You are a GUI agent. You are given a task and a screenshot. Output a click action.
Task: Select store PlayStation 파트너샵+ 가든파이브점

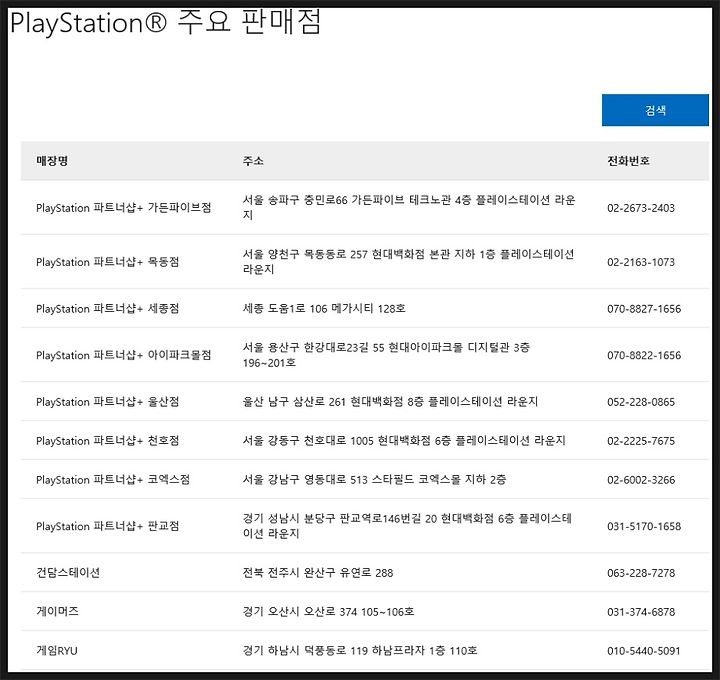click(124, 208)
